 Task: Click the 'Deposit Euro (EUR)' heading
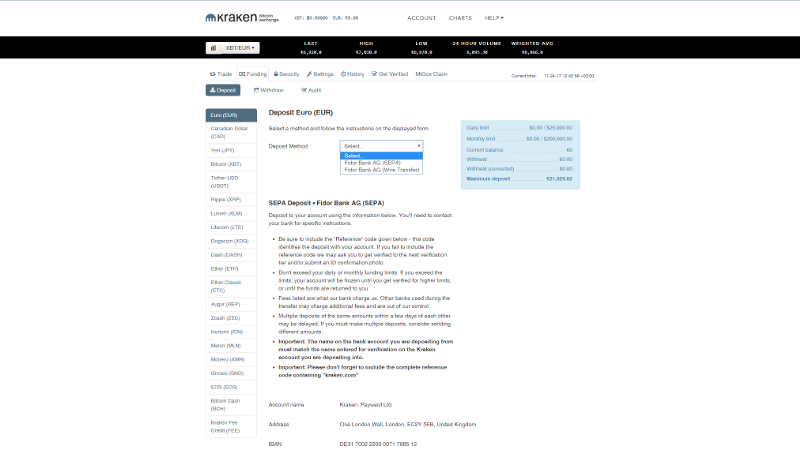(301, 112)
